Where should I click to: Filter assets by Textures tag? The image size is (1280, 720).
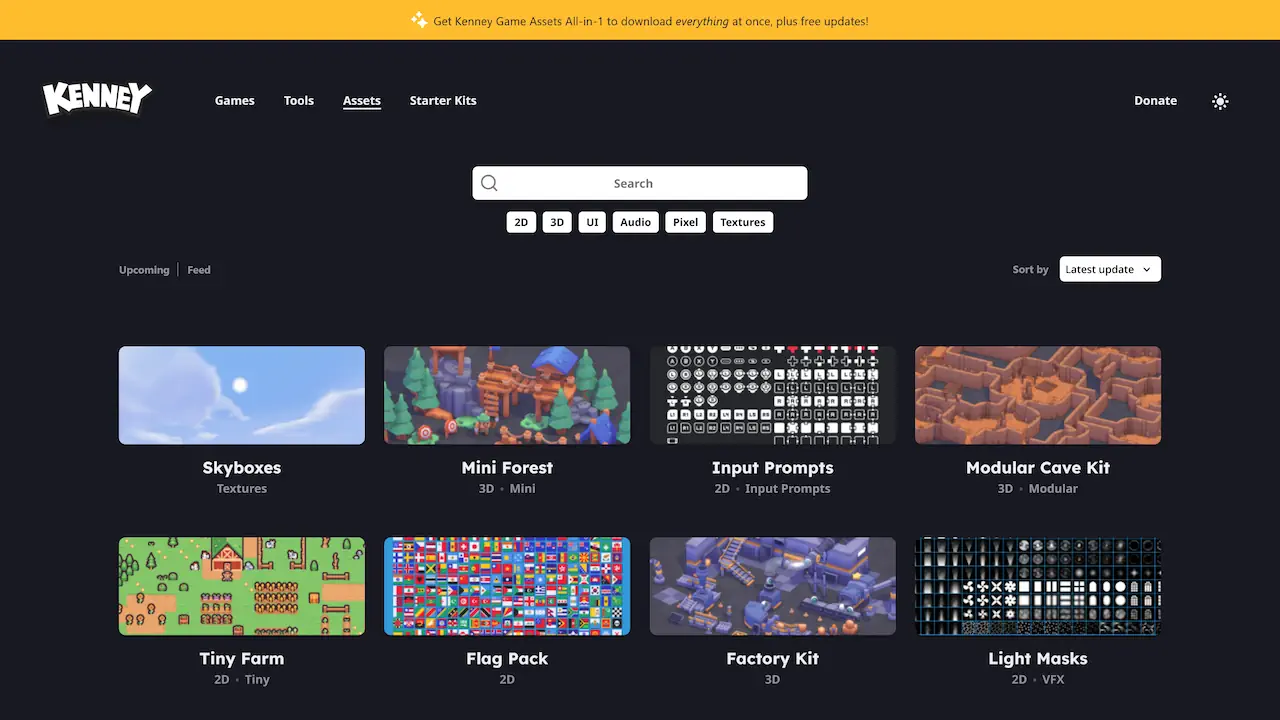pos(743,222)
